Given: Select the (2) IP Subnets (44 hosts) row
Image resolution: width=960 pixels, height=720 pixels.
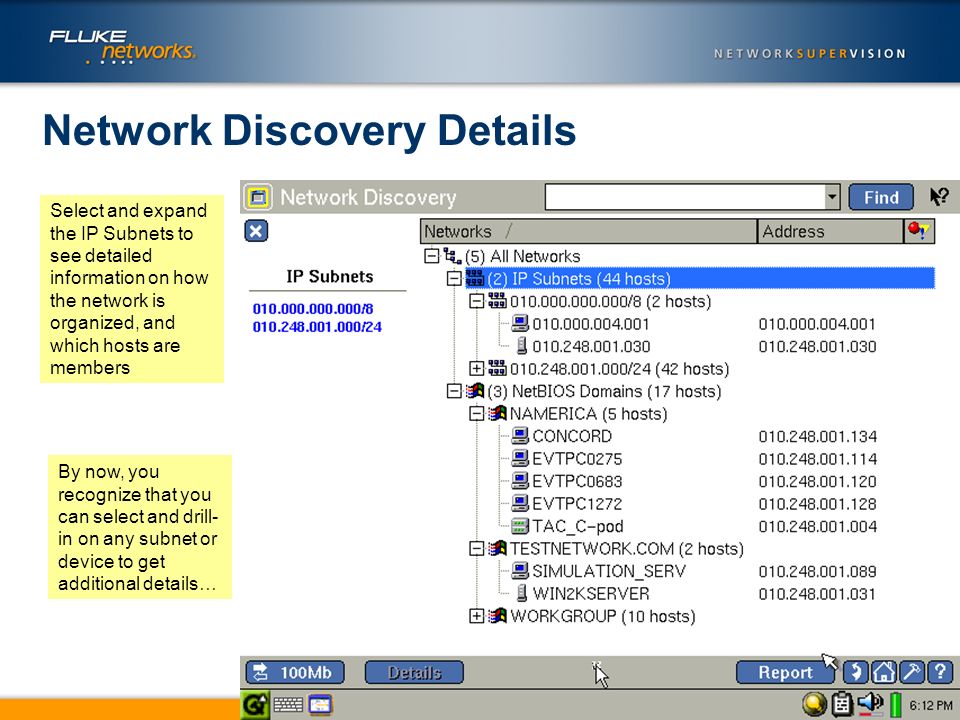Looking at the screenshot, I should pos(700,279).
